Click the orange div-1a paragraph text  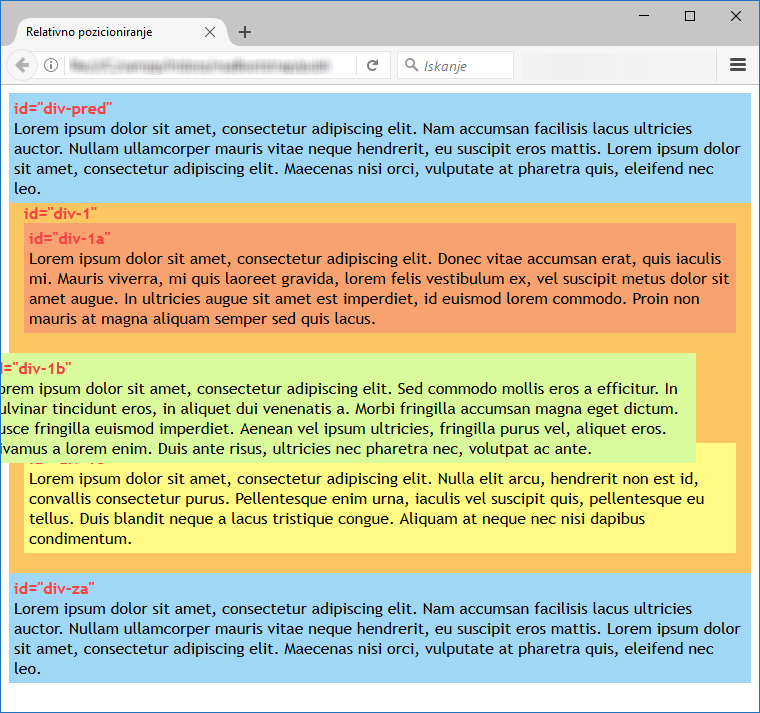pyautogui.click(x=379, y=288)
